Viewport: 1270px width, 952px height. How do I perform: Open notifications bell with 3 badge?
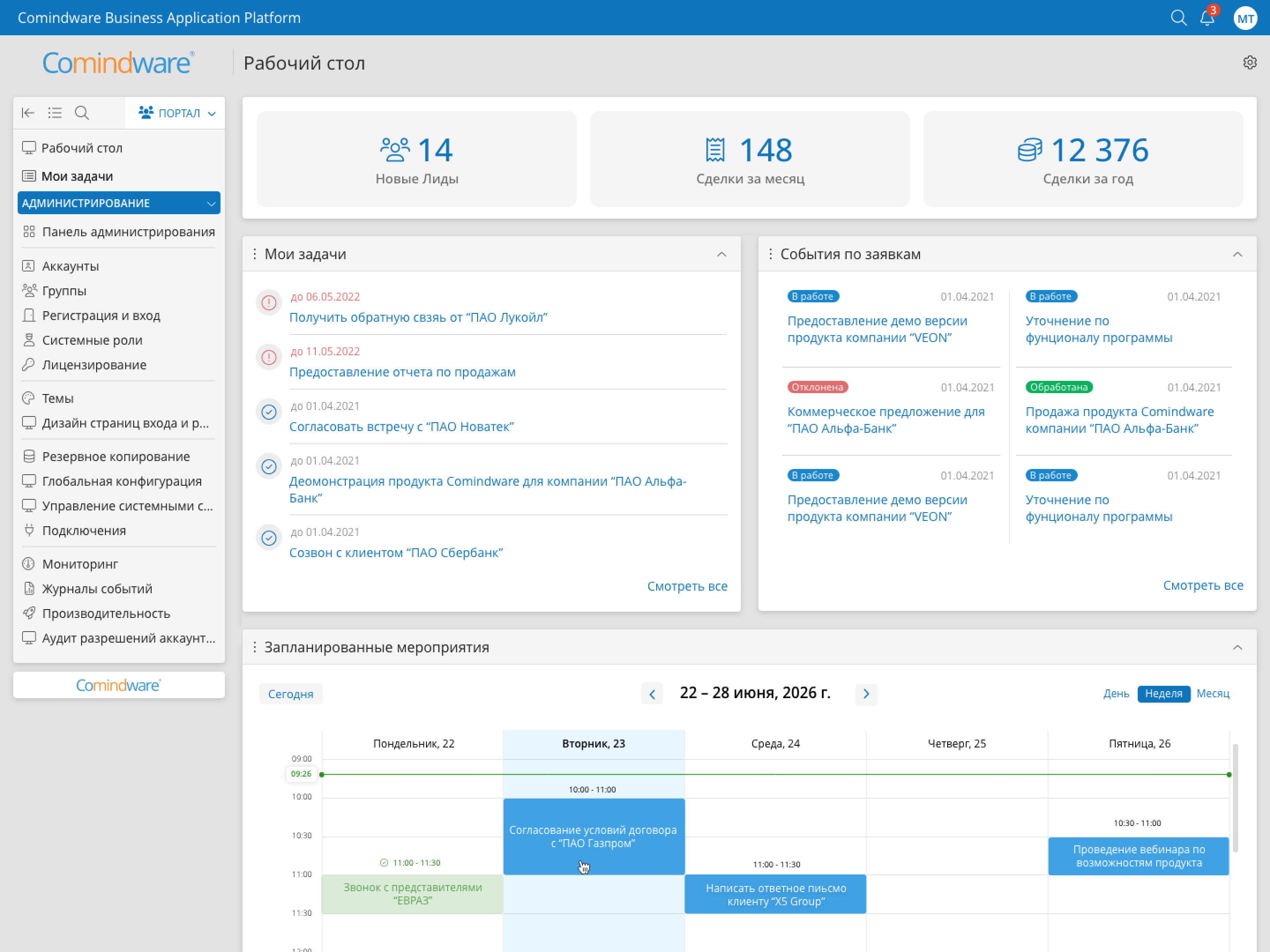(1207, 18)
